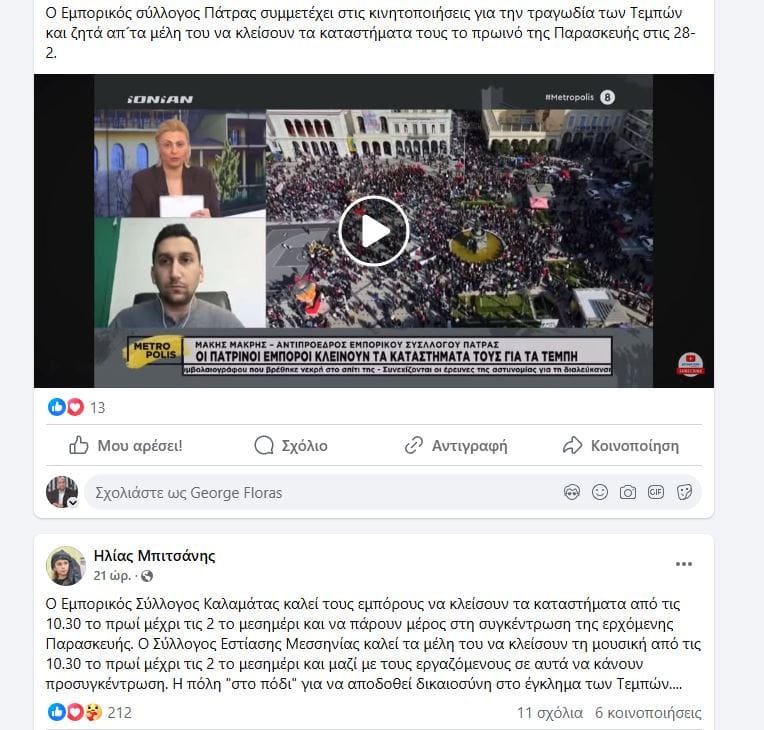The image size is (764, 730).
Task: Switch commenting identity via profile picture arrow
Action: pos(73,502)
